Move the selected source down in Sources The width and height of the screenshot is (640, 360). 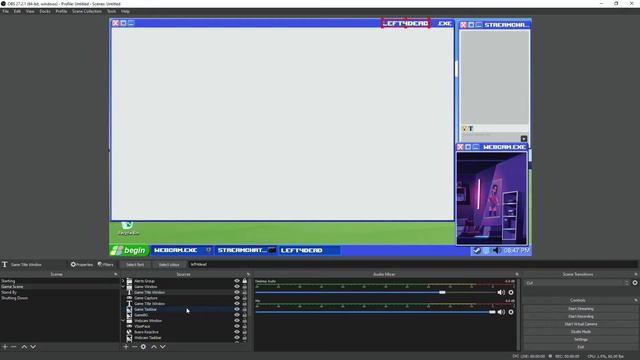pos(162,347)
